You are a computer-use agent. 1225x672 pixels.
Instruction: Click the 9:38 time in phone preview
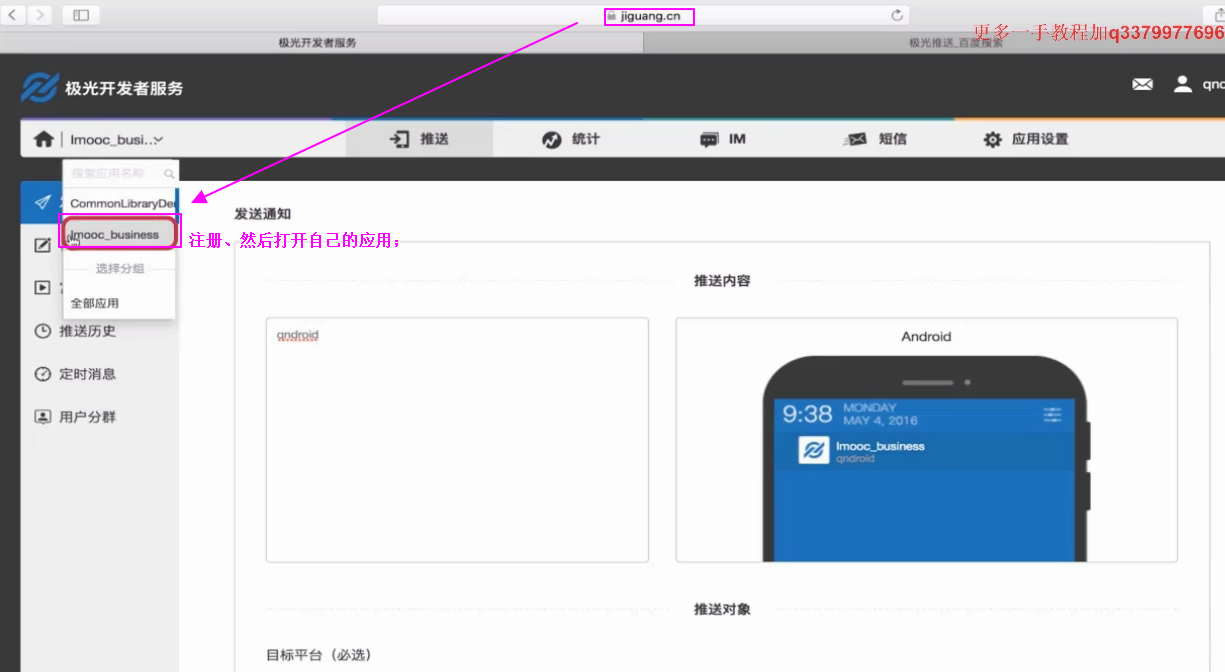point(807,414)
